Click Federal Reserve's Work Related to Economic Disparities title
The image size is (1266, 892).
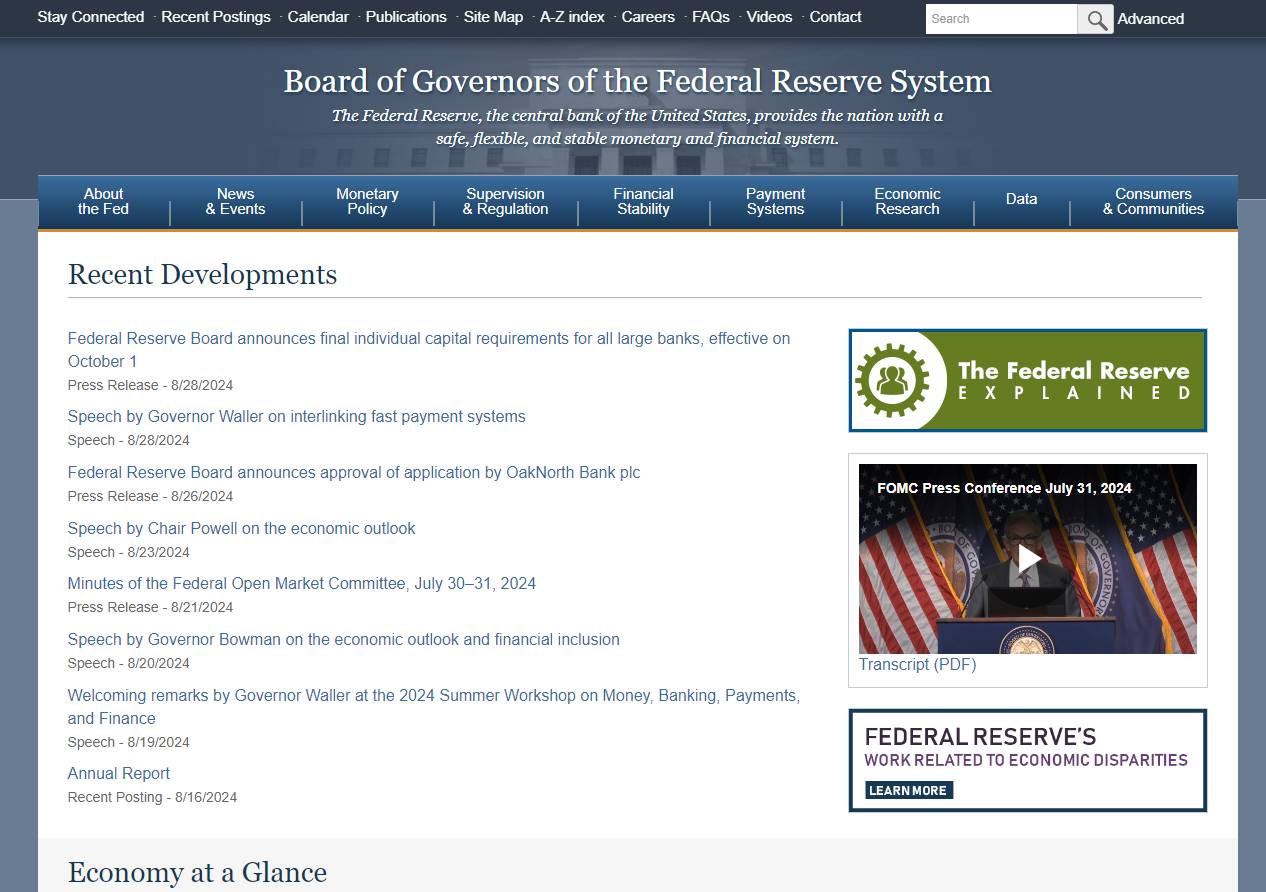(x=1026, y=747)
